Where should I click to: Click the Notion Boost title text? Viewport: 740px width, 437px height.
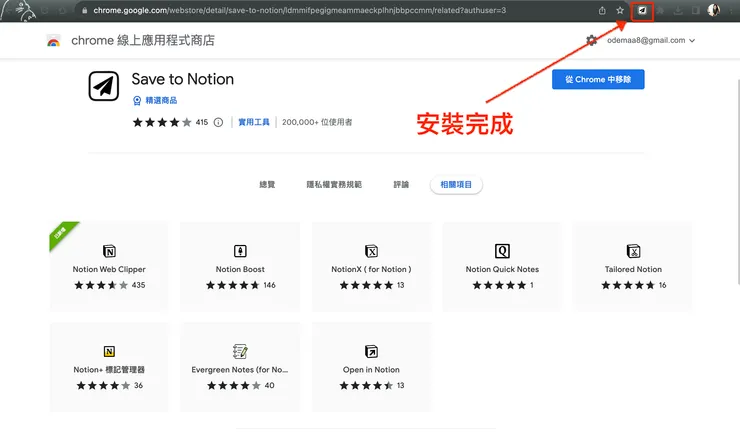(x=240, y=269)
